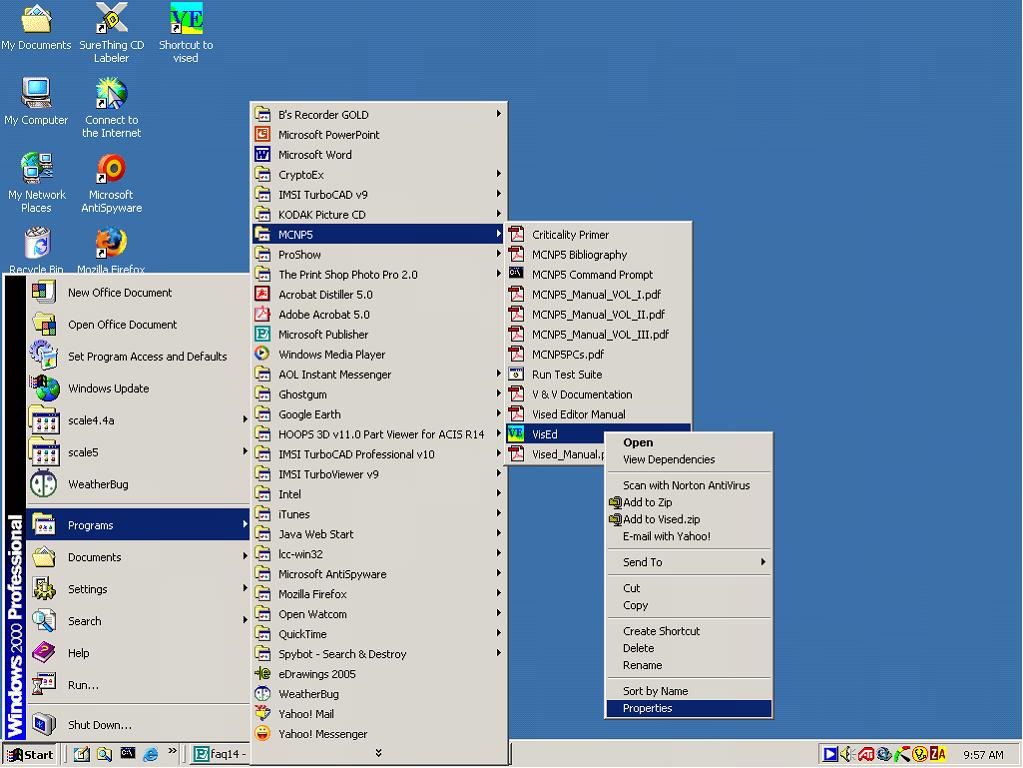Click the faq14 taskbar button
The image size is (1023, 768).
pyautogui.click(x=219, y=754)
